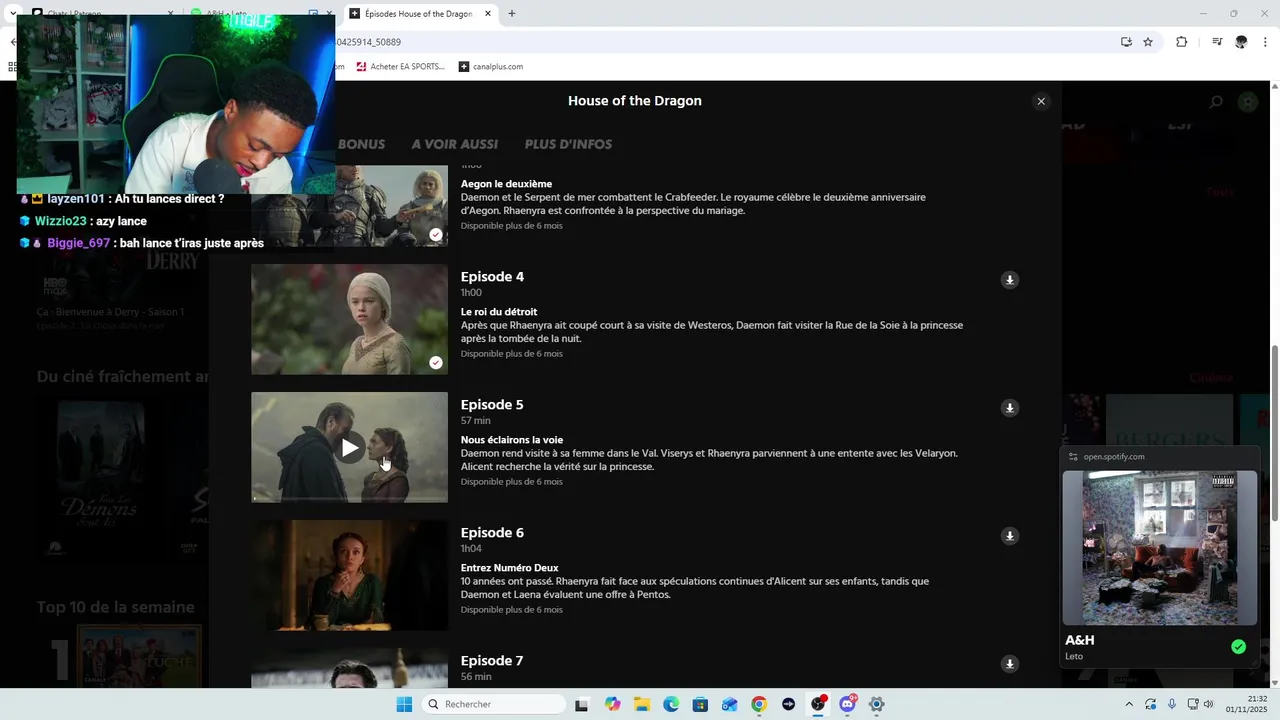Screen dimensions: 1280x720
Task: Play Episode 5 via the thumbnail play button
Action: 349,448
